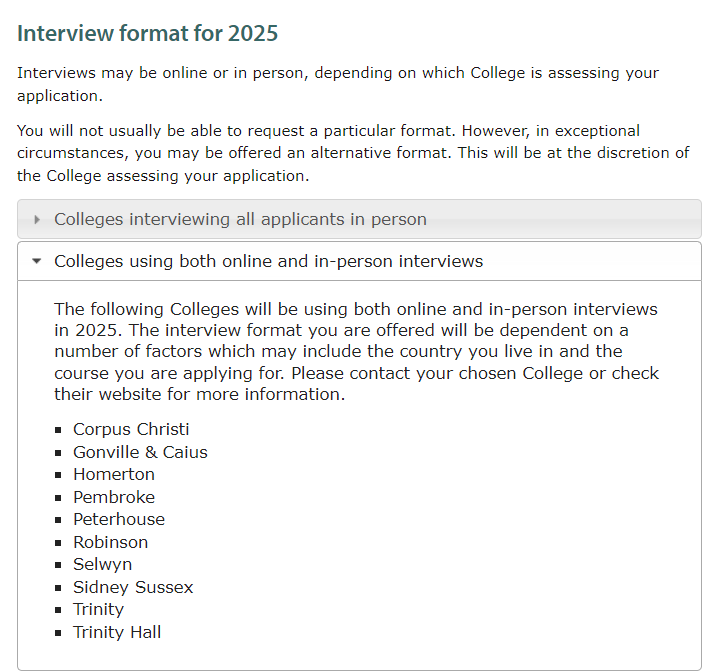This screenshot has height=671, width=726.
Task: Select the Gonville & Caius list entry
Action: point(140,452)
